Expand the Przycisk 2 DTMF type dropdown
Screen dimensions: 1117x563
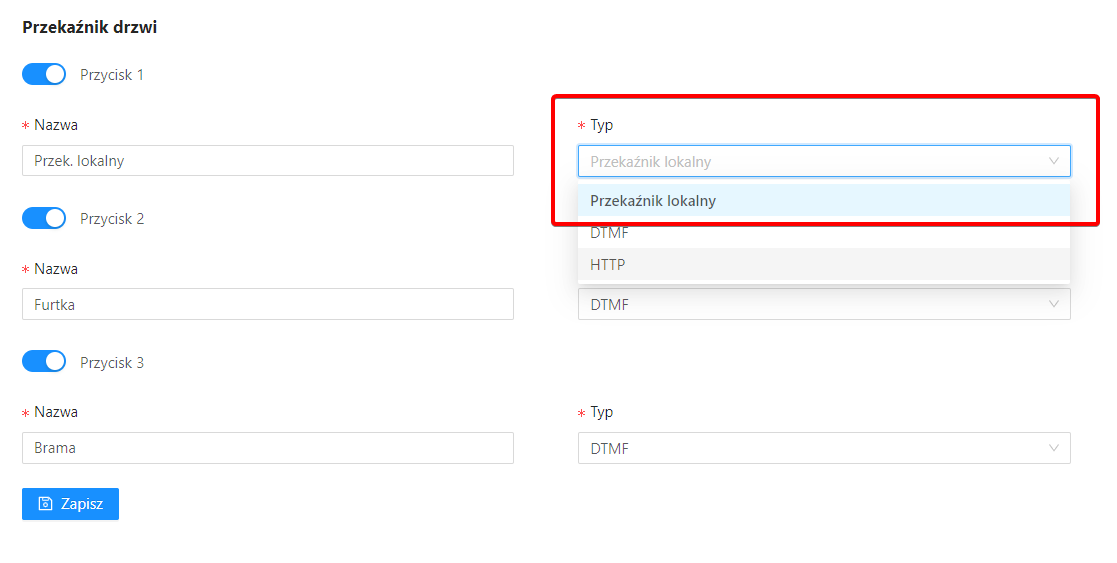[824, 304]
